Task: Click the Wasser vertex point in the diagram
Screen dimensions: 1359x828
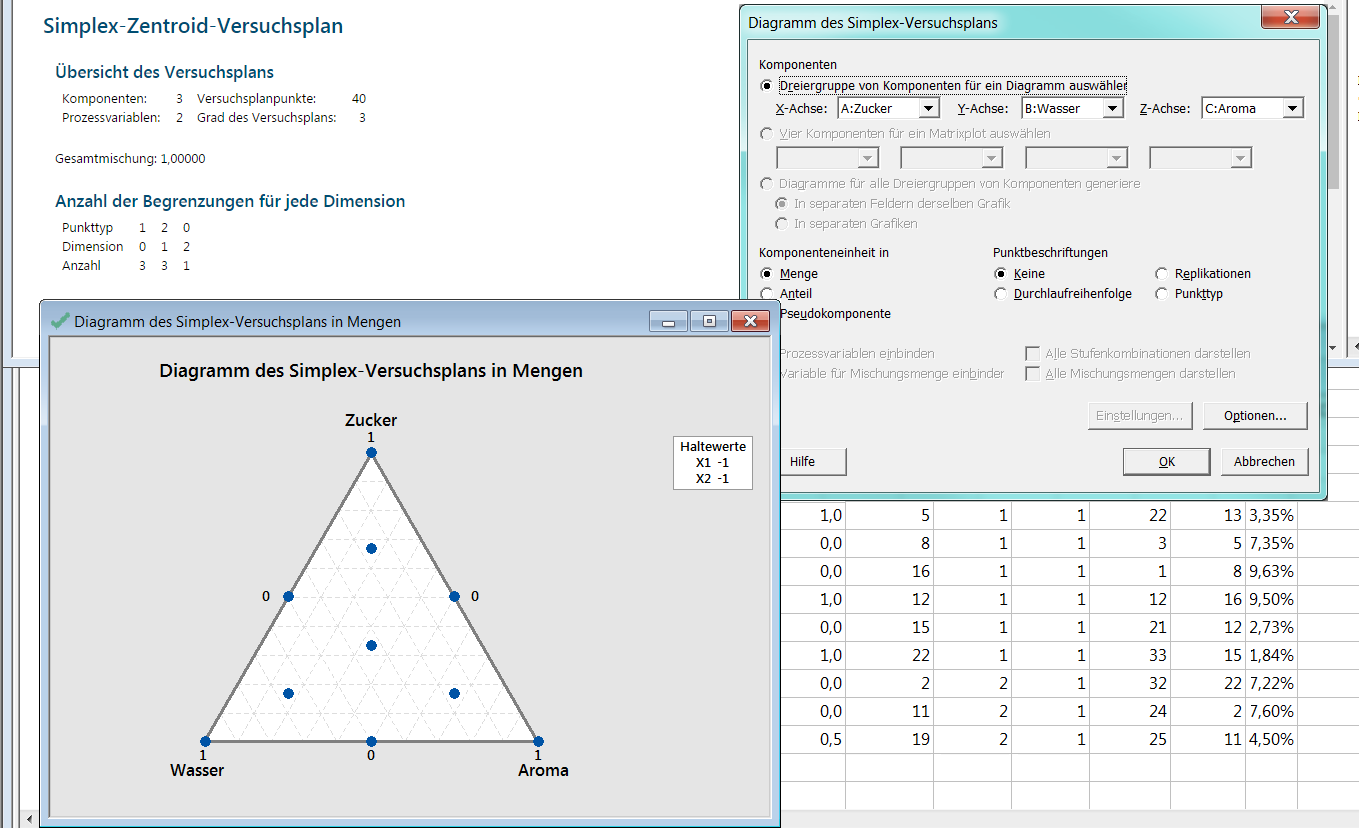Action: point(205,741)
